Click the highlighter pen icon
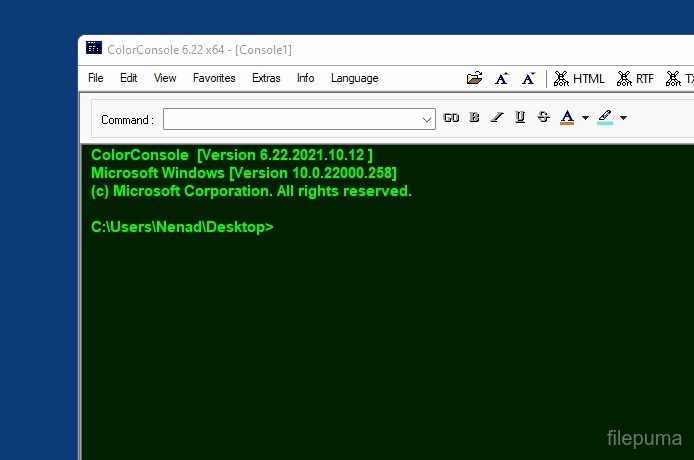The width and height of the screenshot is (694, 460). [605, 118]
